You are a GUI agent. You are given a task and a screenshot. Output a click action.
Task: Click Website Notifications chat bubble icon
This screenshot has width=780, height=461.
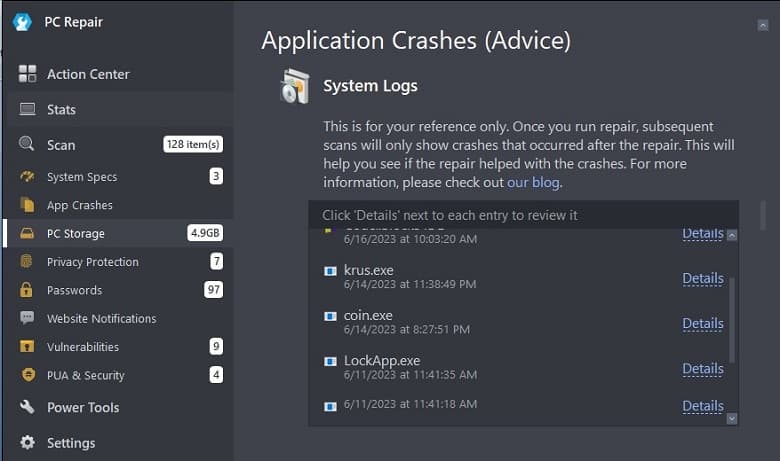pyautogui.click(x=27, y=318)
